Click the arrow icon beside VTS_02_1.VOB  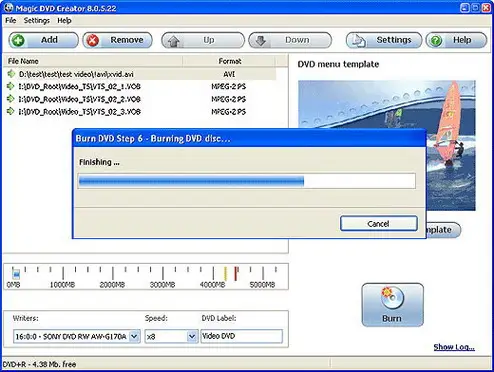[x=11, y=86]
